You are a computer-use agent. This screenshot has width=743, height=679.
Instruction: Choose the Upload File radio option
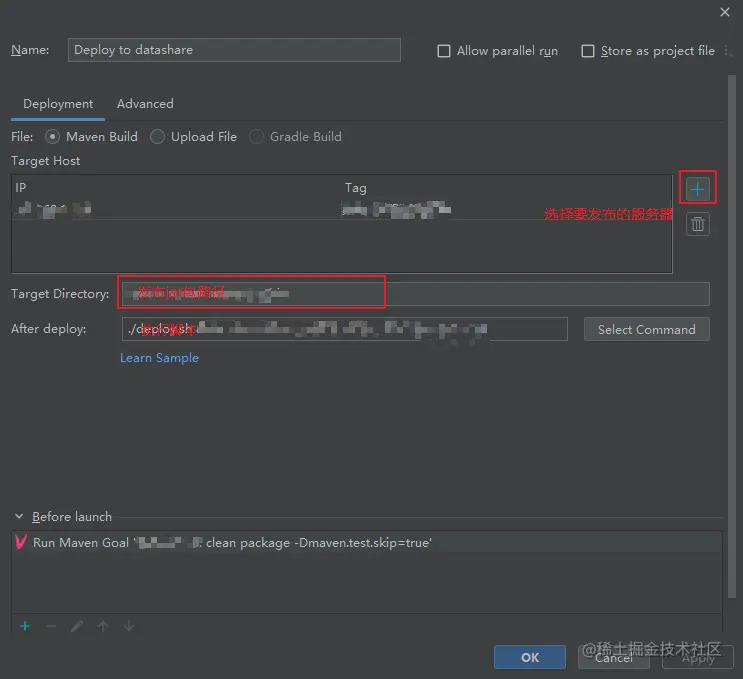[157, 136]
